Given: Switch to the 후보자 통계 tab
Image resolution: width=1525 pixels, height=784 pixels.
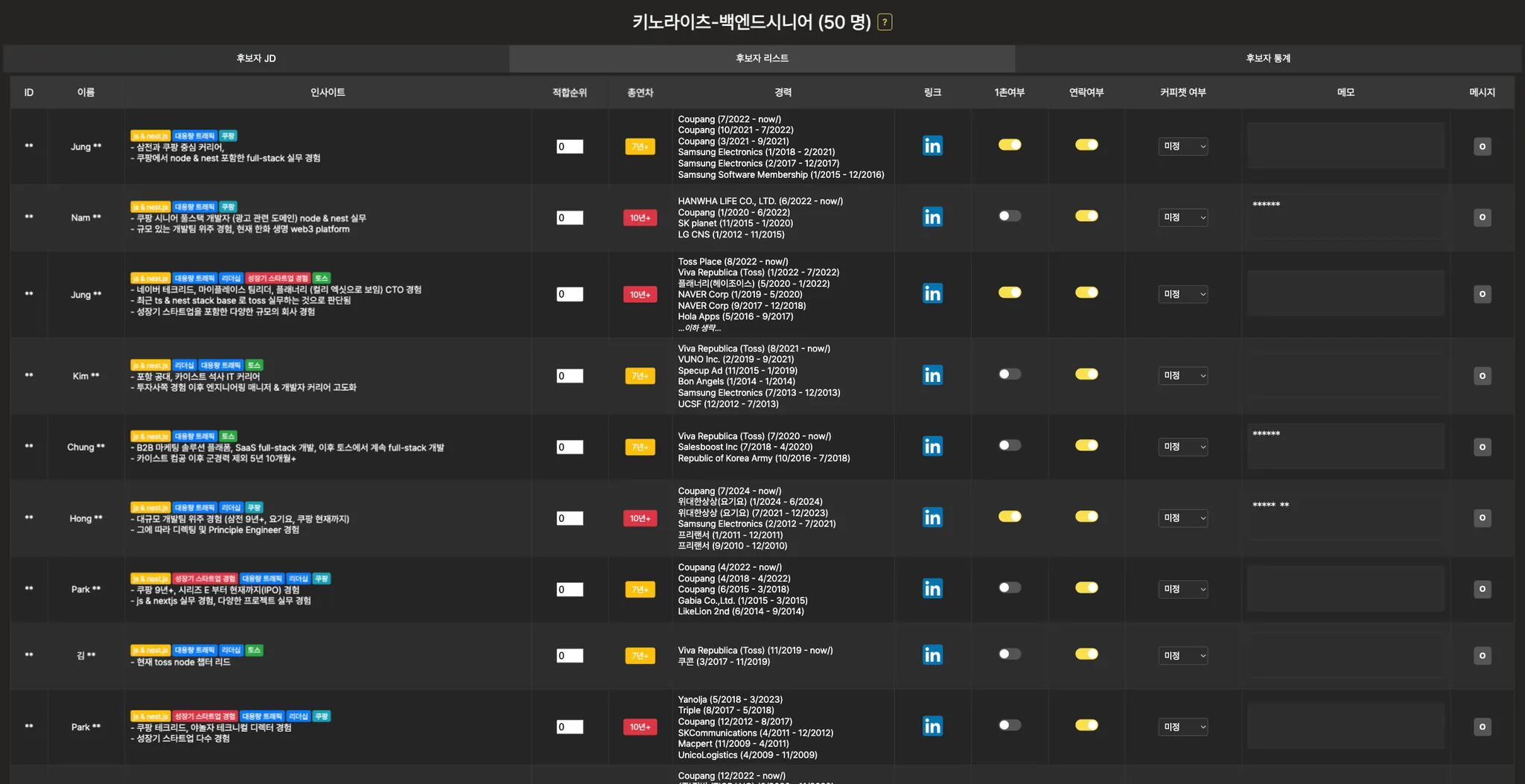Looking at the screenshot, I should coord(1267,58).
